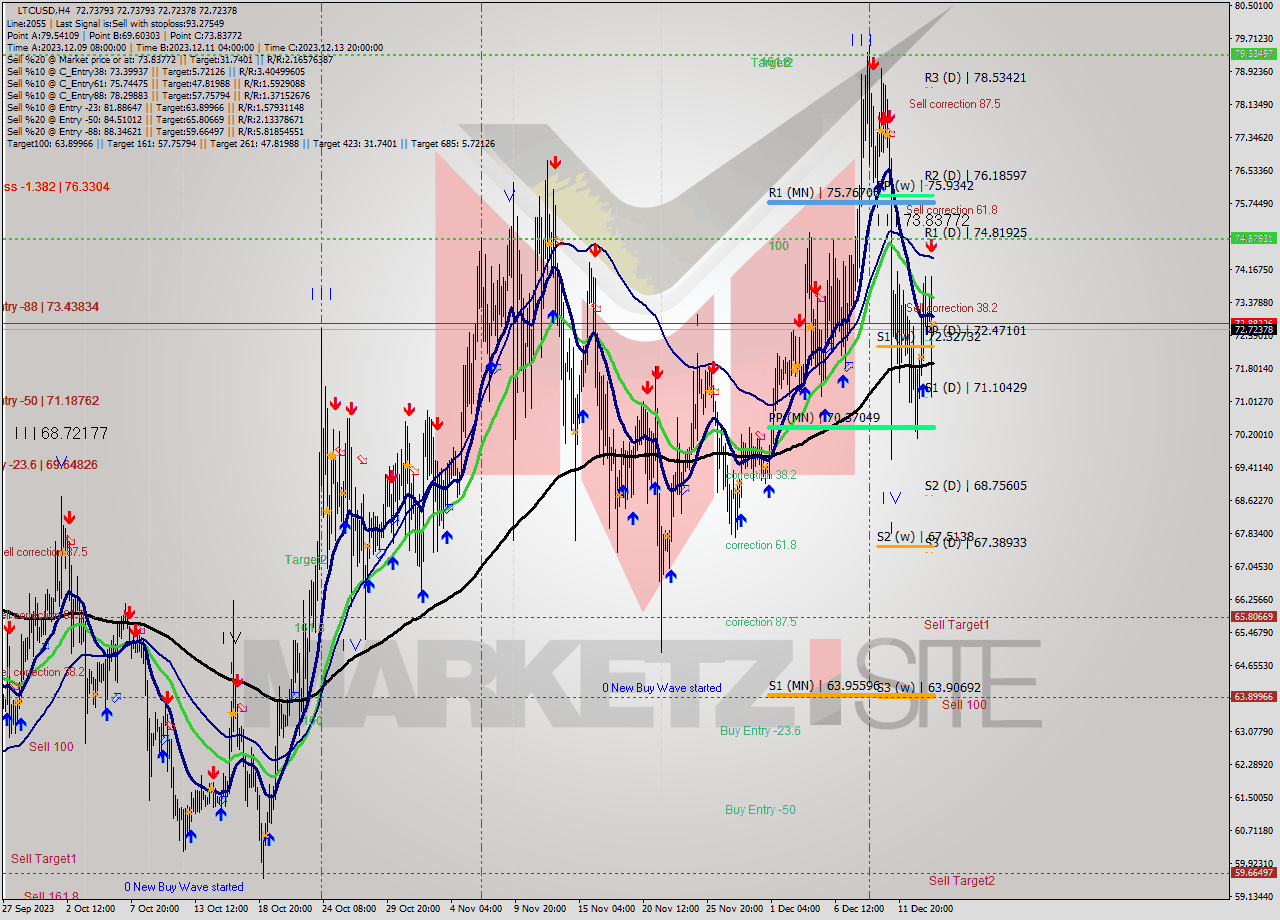1280x920 pixels.
Task: Select the 'Target100: 63.89966' targets line
Action: pos(250,143)
